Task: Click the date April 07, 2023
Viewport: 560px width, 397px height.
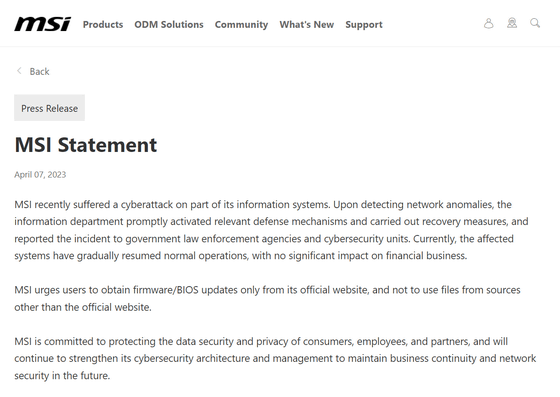Action: (40, 175)
